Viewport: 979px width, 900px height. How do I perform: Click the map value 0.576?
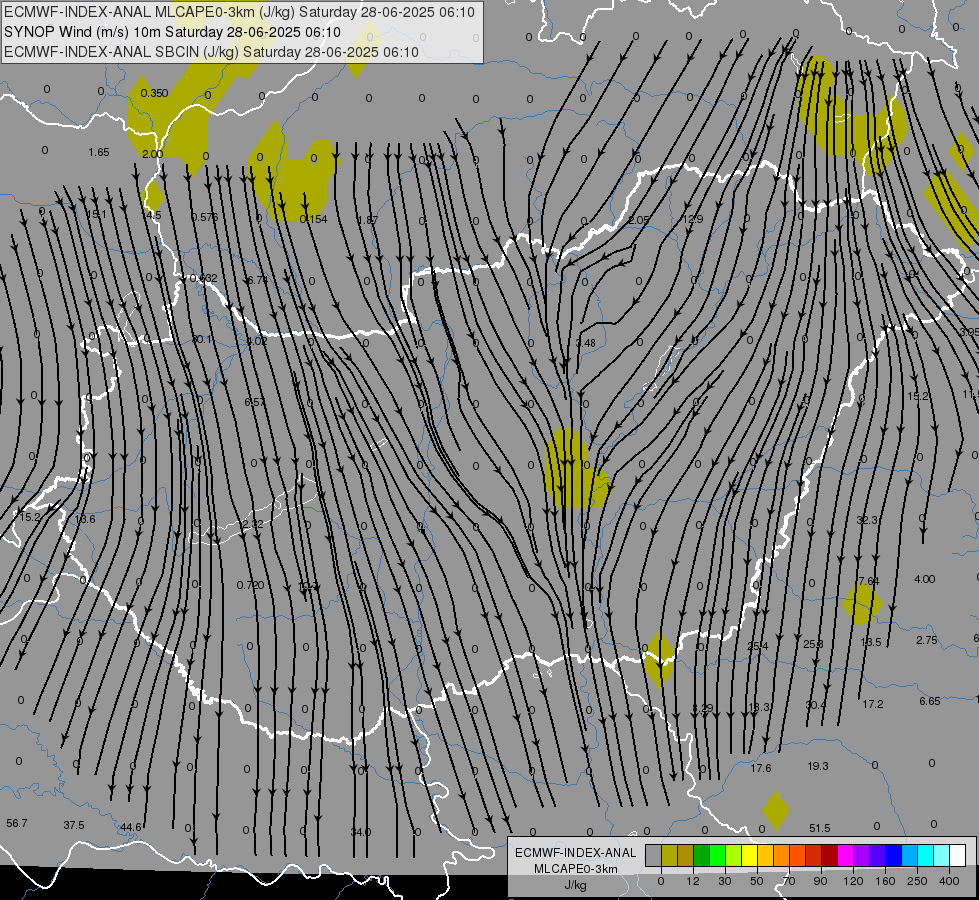click(x=205, y=217)
